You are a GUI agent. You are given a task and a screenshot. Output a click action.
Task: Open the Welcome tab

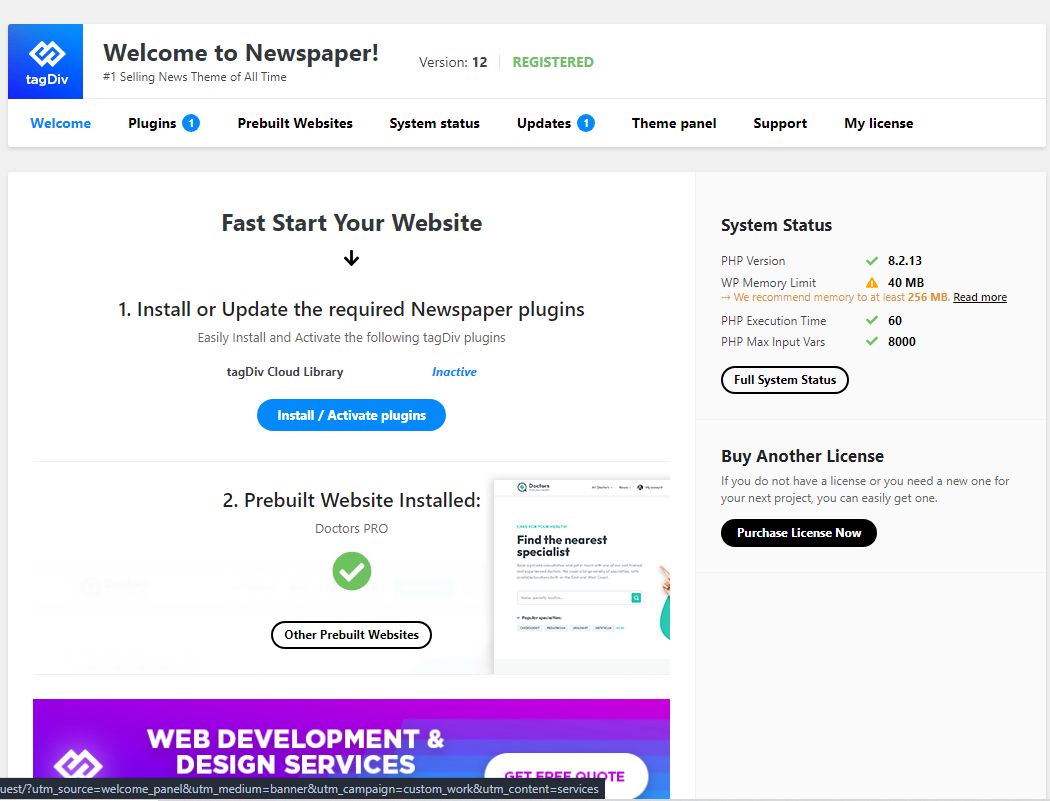(x=61, y=123)
